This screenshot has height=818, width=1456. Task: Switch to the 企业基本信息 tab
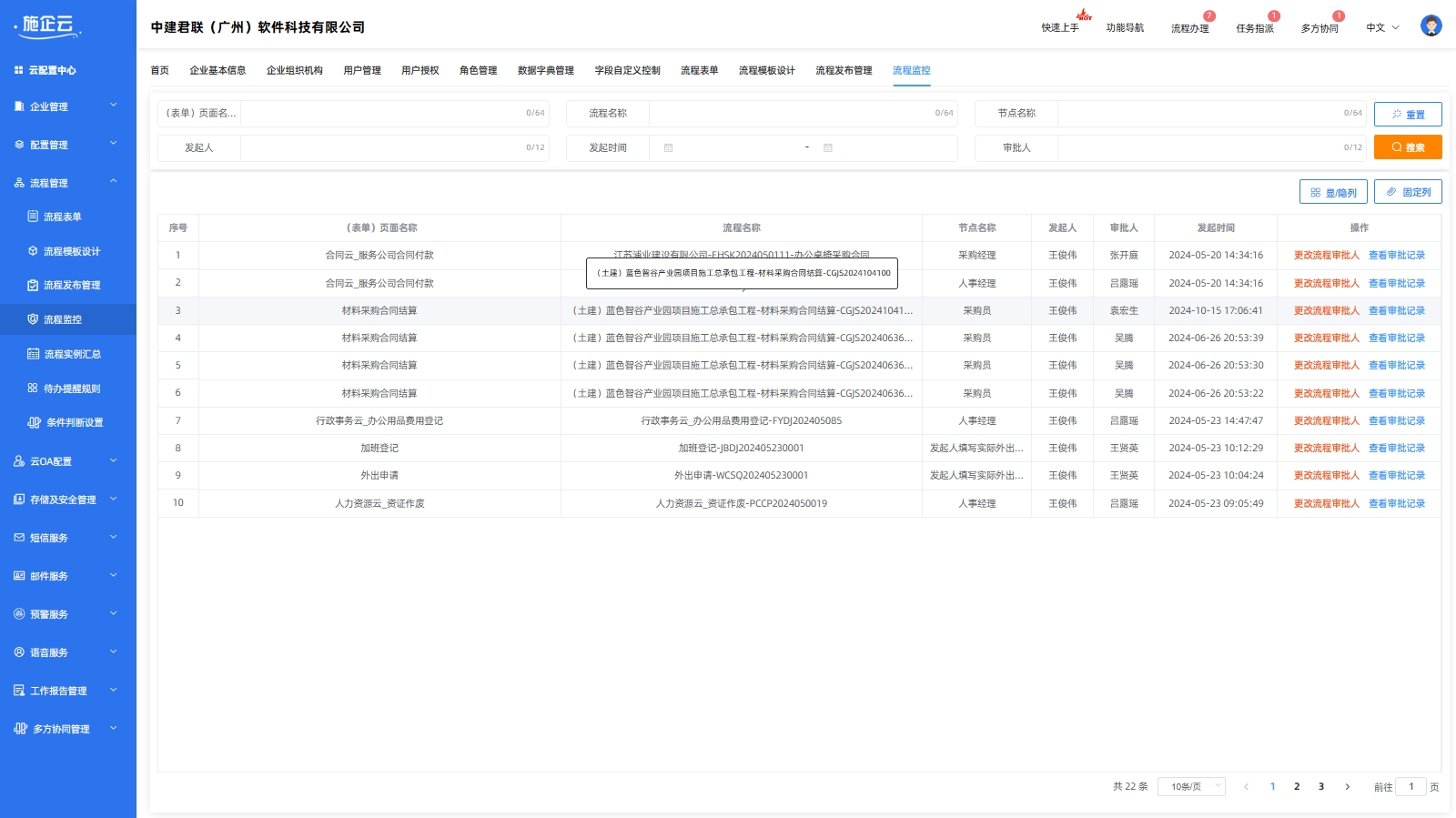tap(217, 70)
